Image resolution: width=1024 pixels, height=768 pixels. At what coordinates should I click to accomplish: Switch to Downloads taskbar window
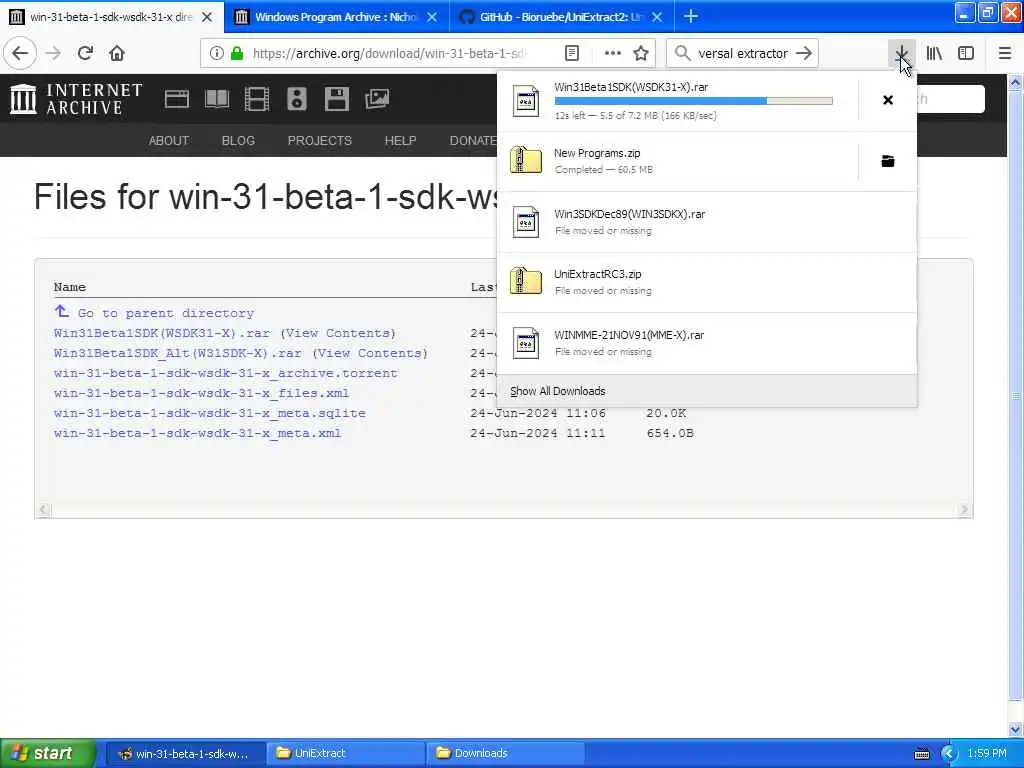click(x=506, y=753)
